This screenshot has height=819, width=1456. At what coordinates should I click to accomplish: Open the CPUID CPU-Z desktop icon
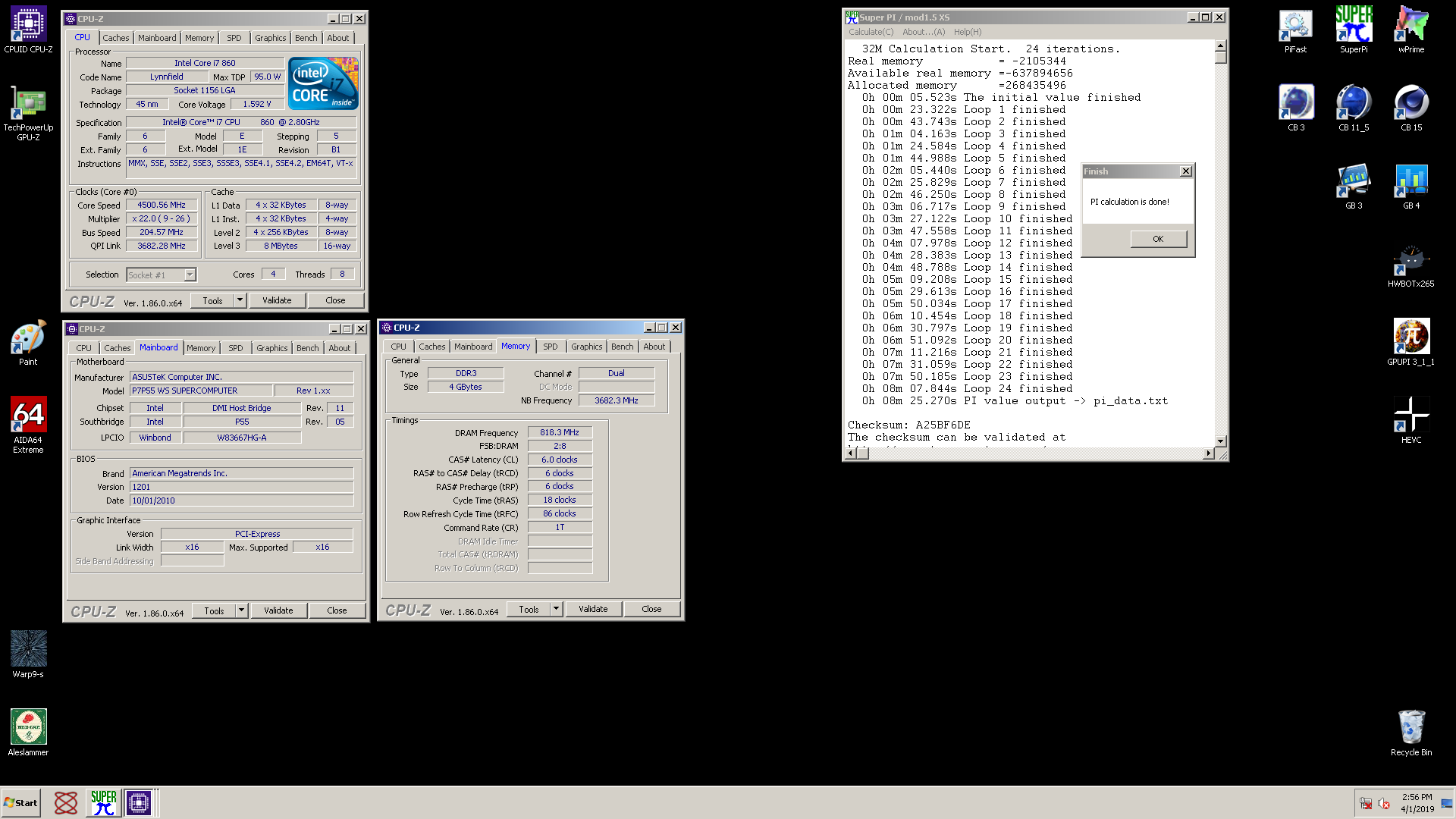pos(28,30)
